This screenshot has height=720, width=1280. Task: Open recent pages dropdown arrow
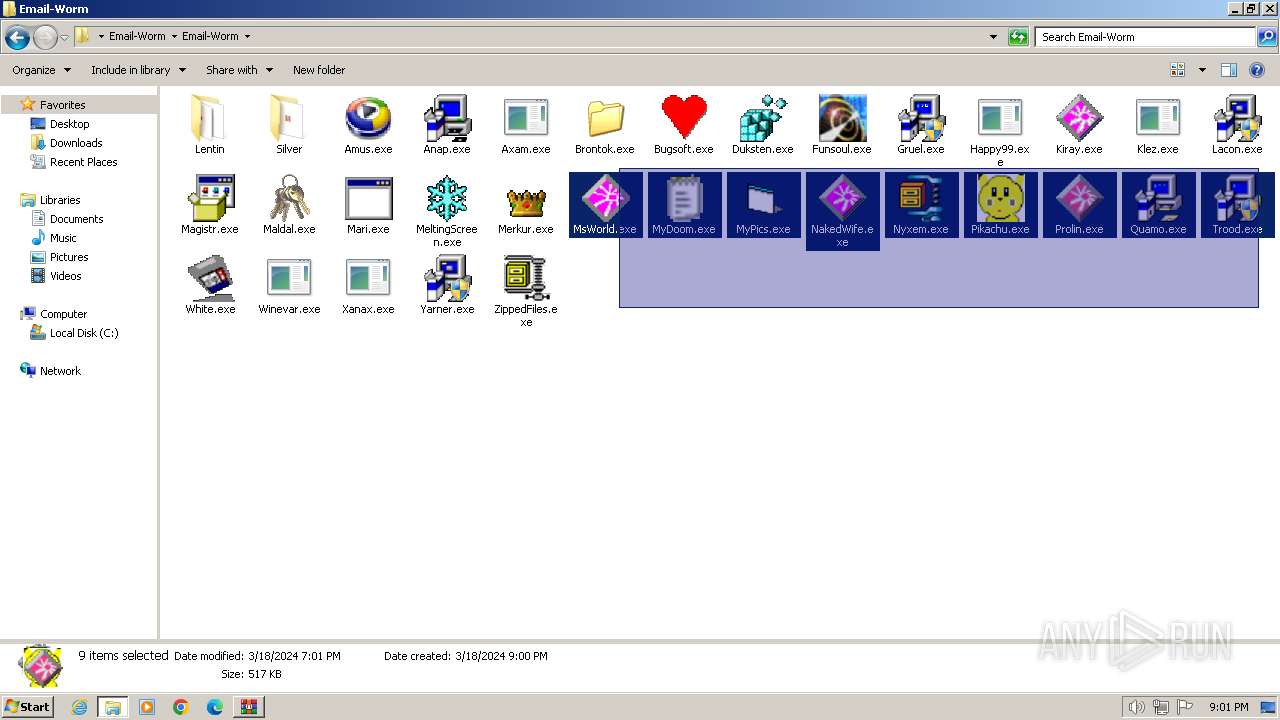[65, 38]
